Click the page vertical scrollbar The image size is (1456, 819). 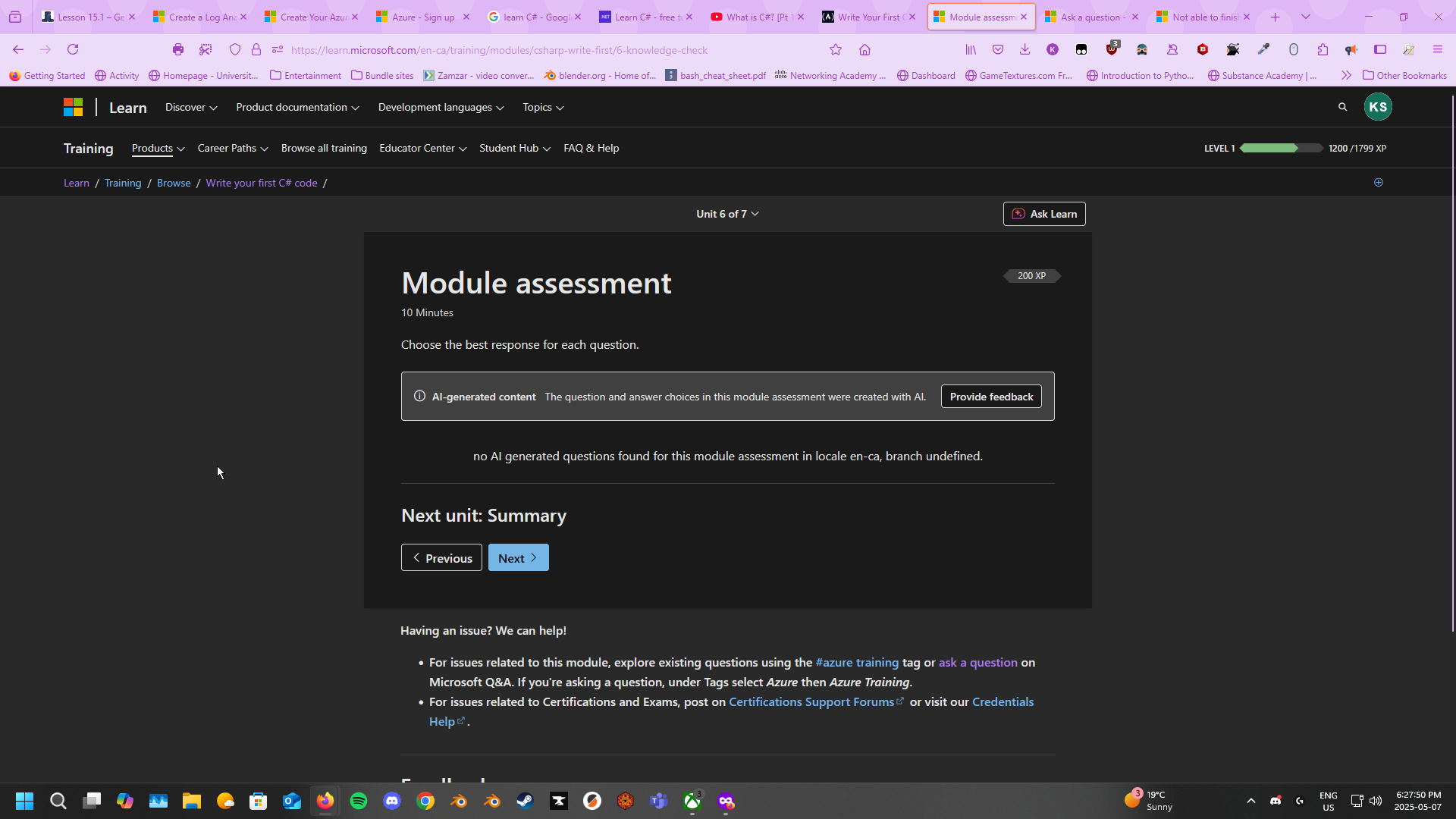[1452, 364]
